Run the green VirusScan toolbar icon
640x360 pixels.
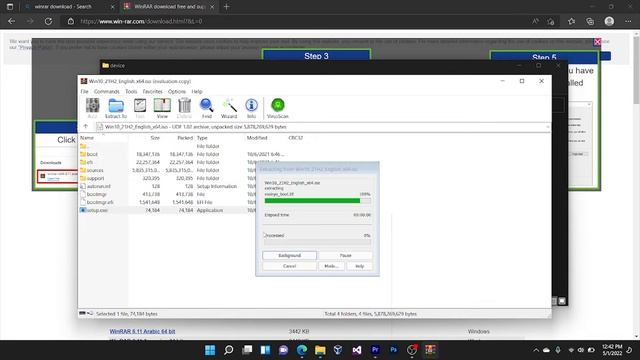(278, 108)
